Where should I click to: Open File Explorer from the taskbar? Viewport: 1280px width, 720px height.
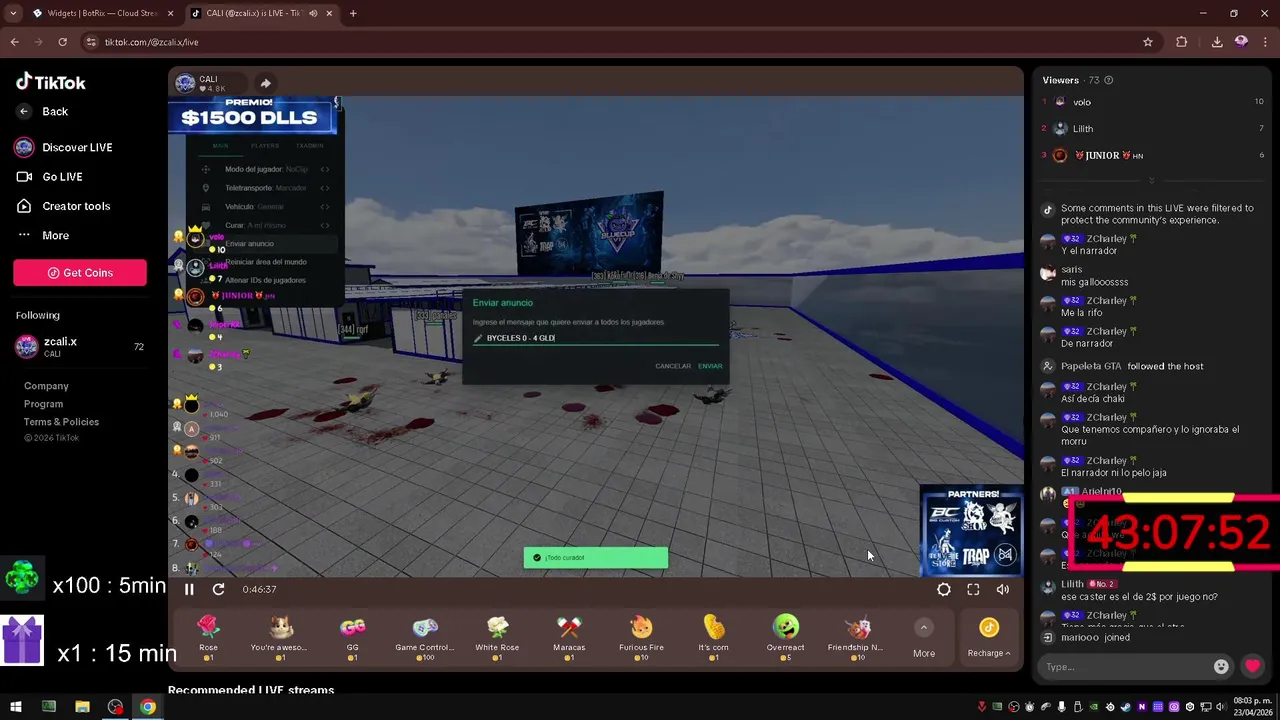pyautogui.click(x=82, y=707)
